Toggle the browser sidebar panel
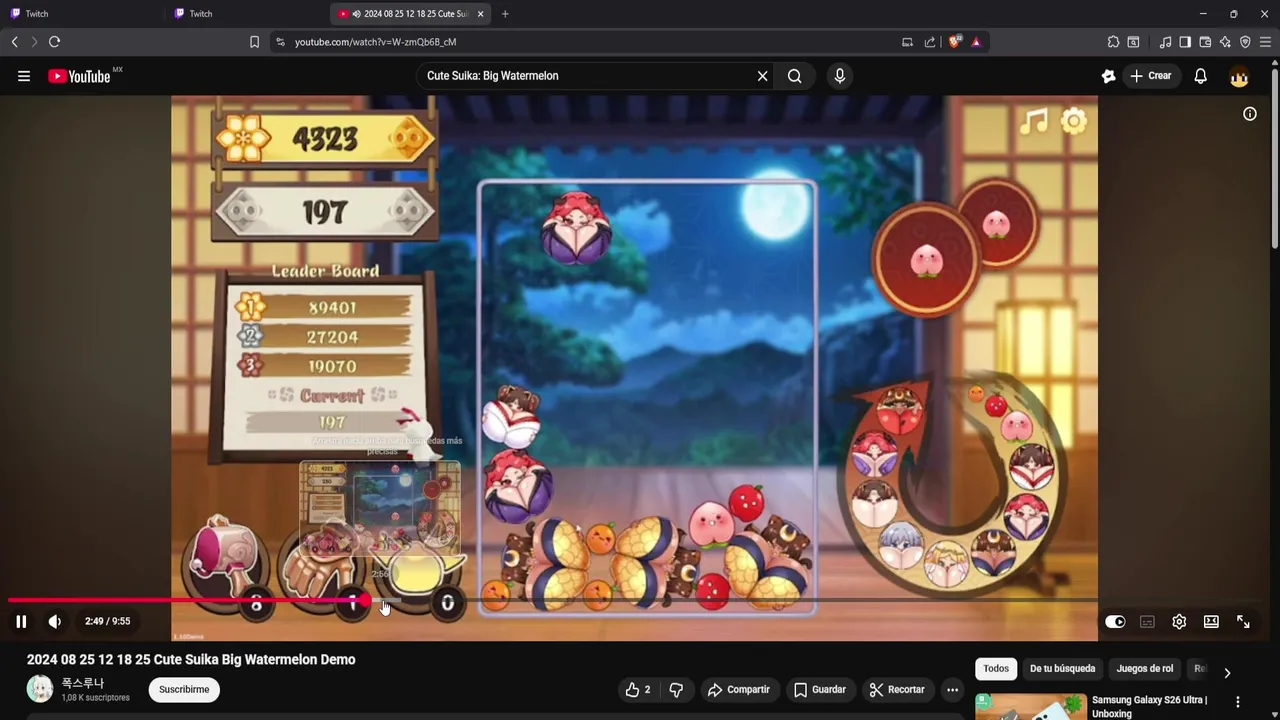This screenshot has width=1280, height=720. click(x=1185, y=42)
